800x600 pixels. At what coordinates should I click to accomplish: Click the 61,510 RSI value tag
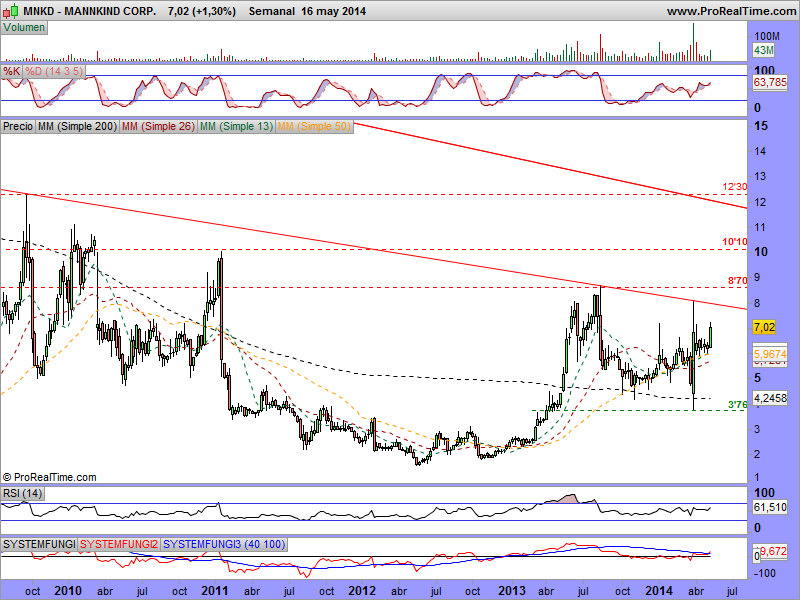pyautogui.click(x=770, y=507)
